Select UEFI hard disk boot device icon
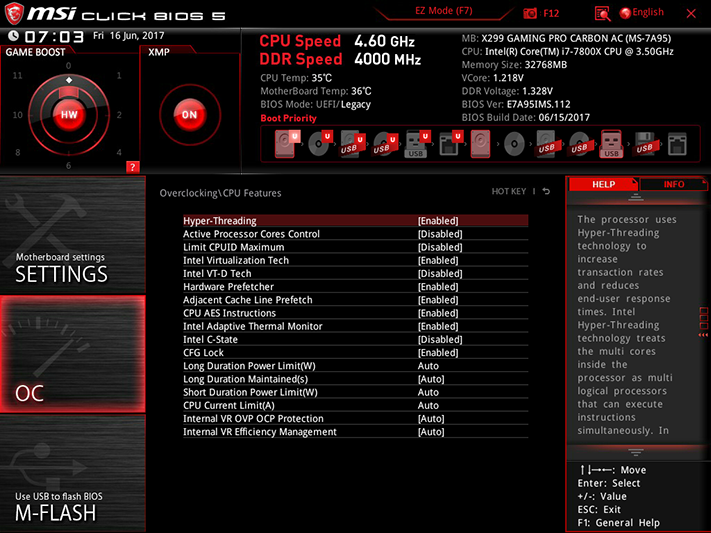Screen dimensions: 711x533 point(287,144)
